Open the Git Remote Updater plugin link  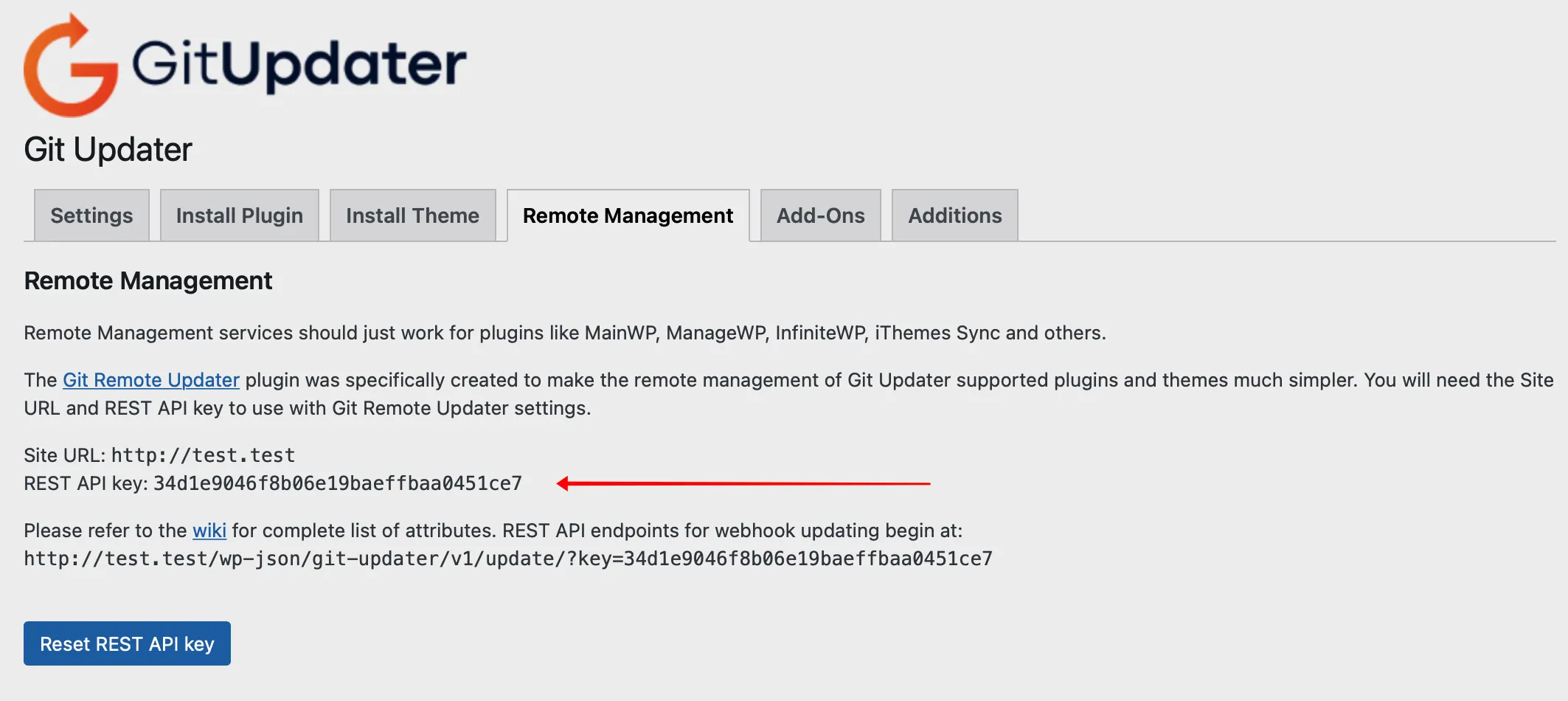click(150, 380)
